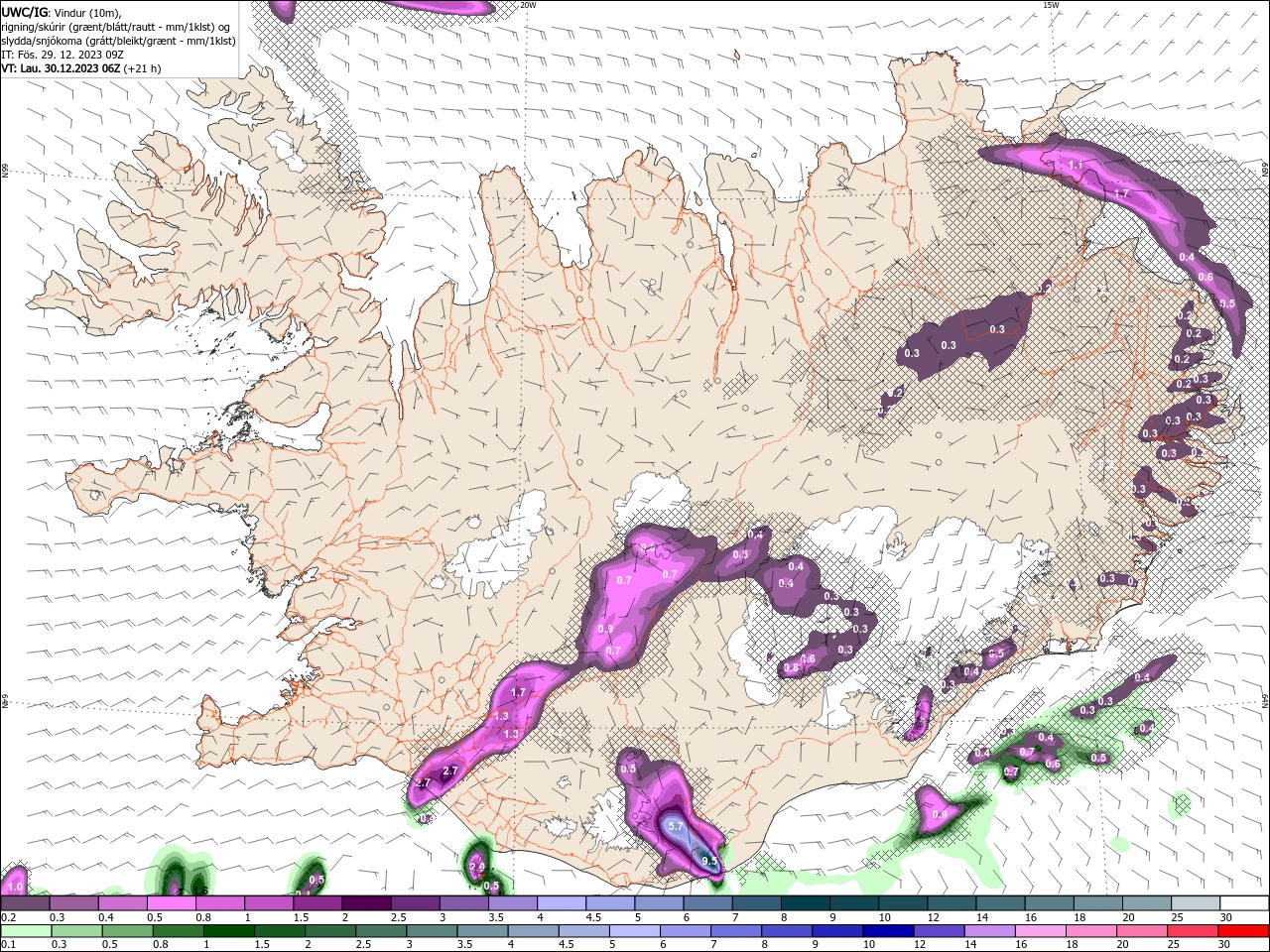Click the 20W longitude label
Screen dimensions: 1270x952
point(528,5)
